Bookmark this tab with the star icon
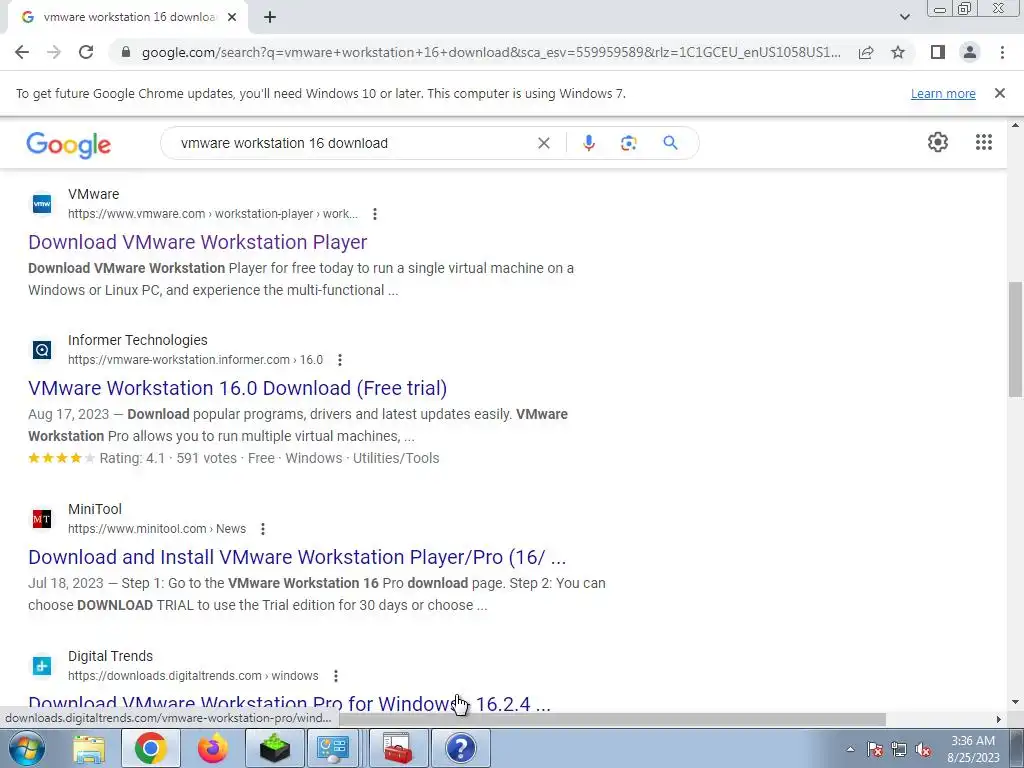 click(x=898, y=52)
